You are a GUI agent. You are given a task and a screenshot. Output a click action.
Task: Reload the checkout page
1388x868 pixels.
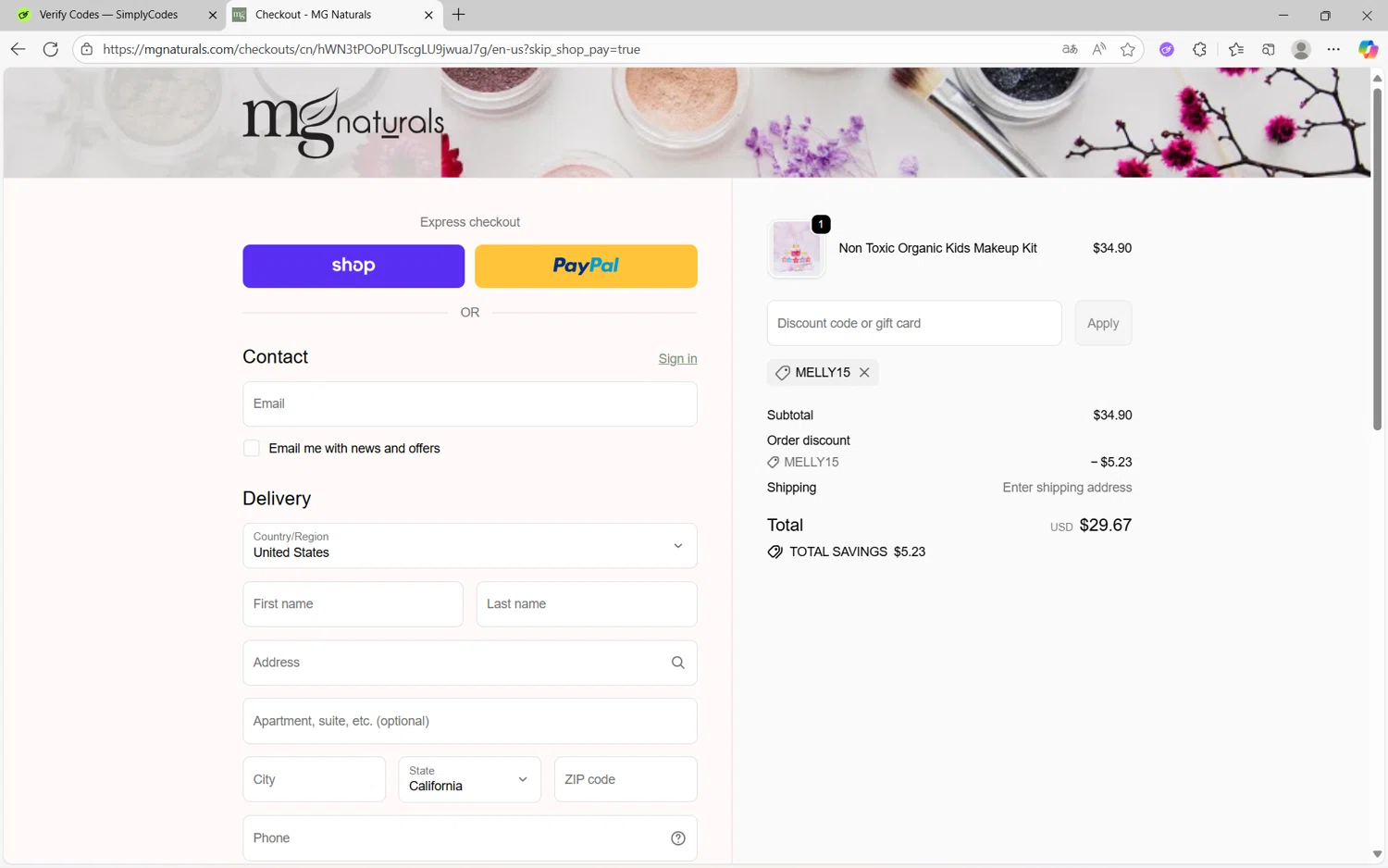(51, 49)
